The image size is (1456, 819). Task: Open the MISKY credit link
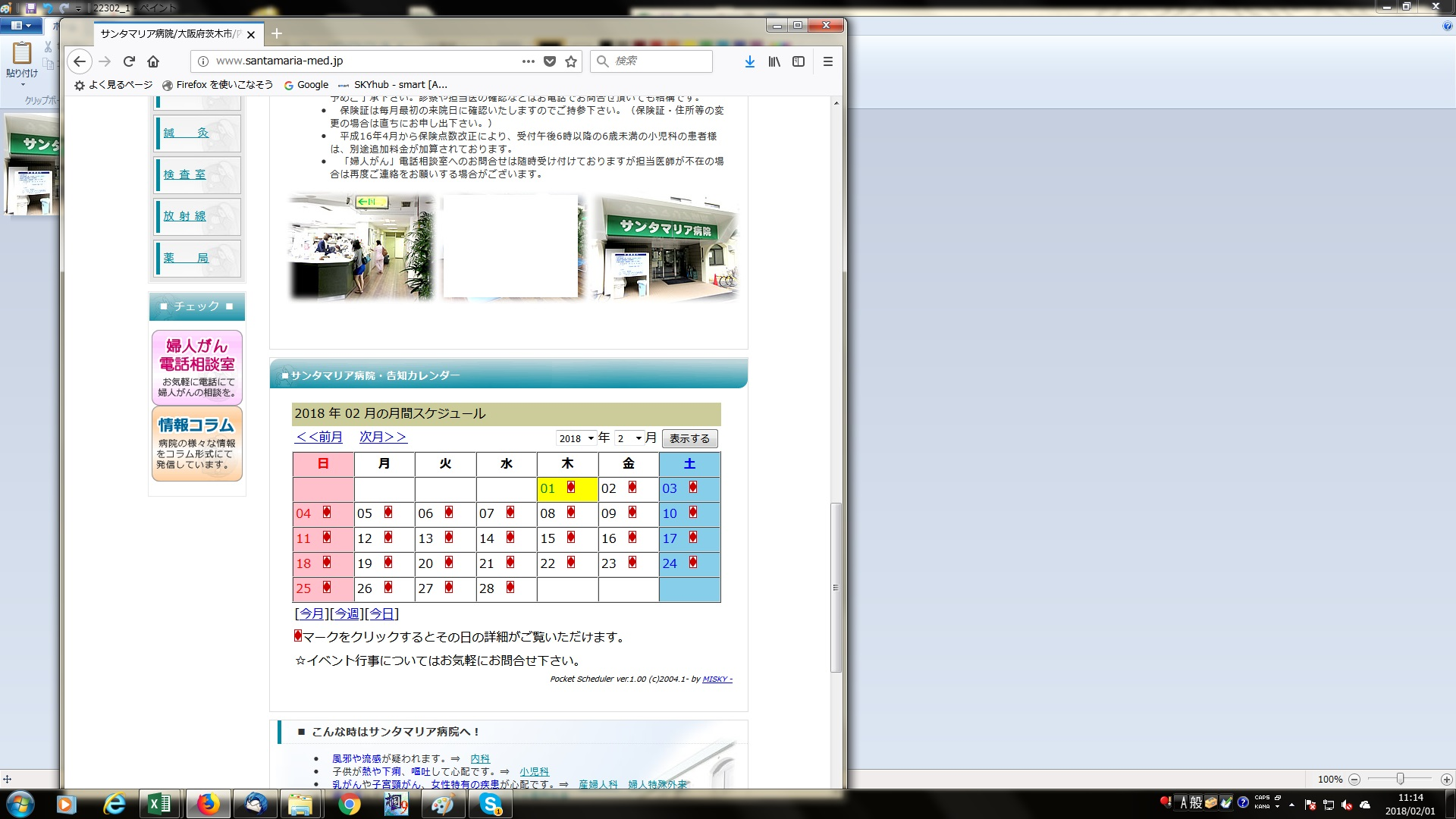click(x=717, y=679)
